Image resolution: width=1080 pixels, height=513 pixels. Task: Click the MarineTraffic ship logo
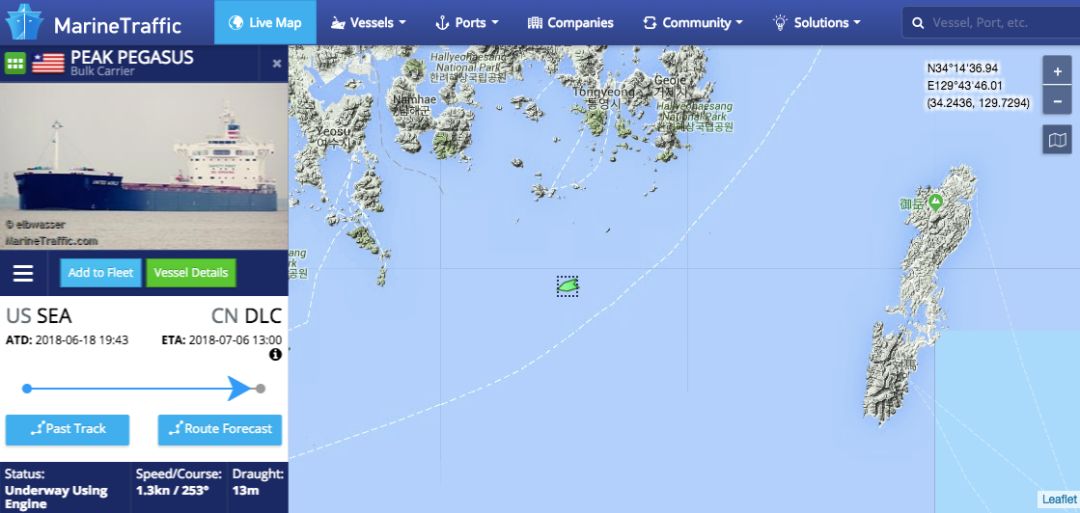tap(24, 22)
